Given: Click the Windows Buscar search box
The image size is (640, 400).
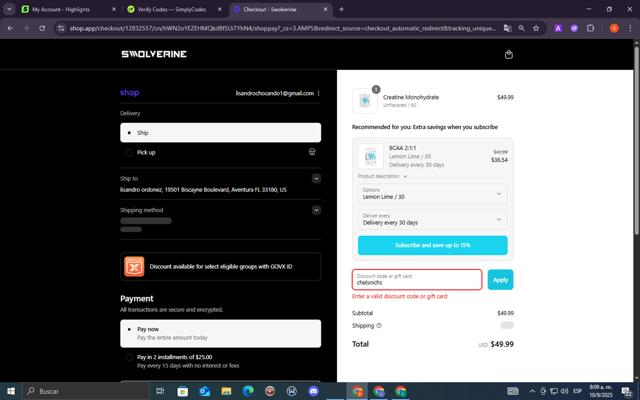Looking at the screenshot, I should 86,391.
